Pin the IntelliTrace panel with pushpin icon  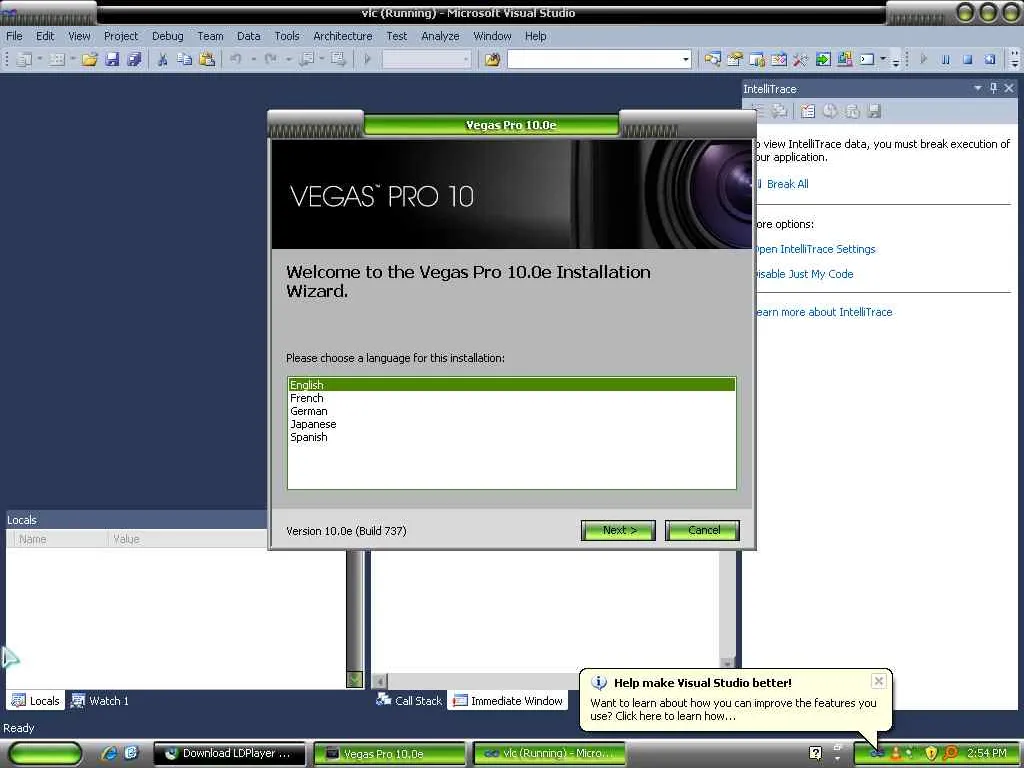pos(993,88)
